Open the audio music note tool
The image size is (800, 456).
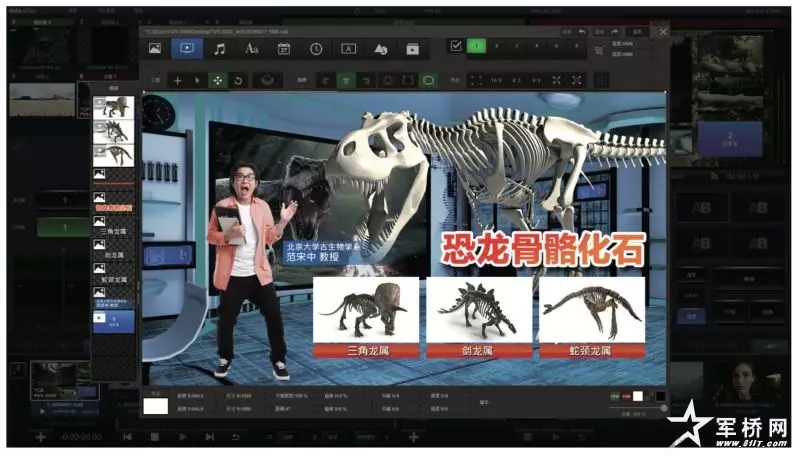tap(219, 48)
